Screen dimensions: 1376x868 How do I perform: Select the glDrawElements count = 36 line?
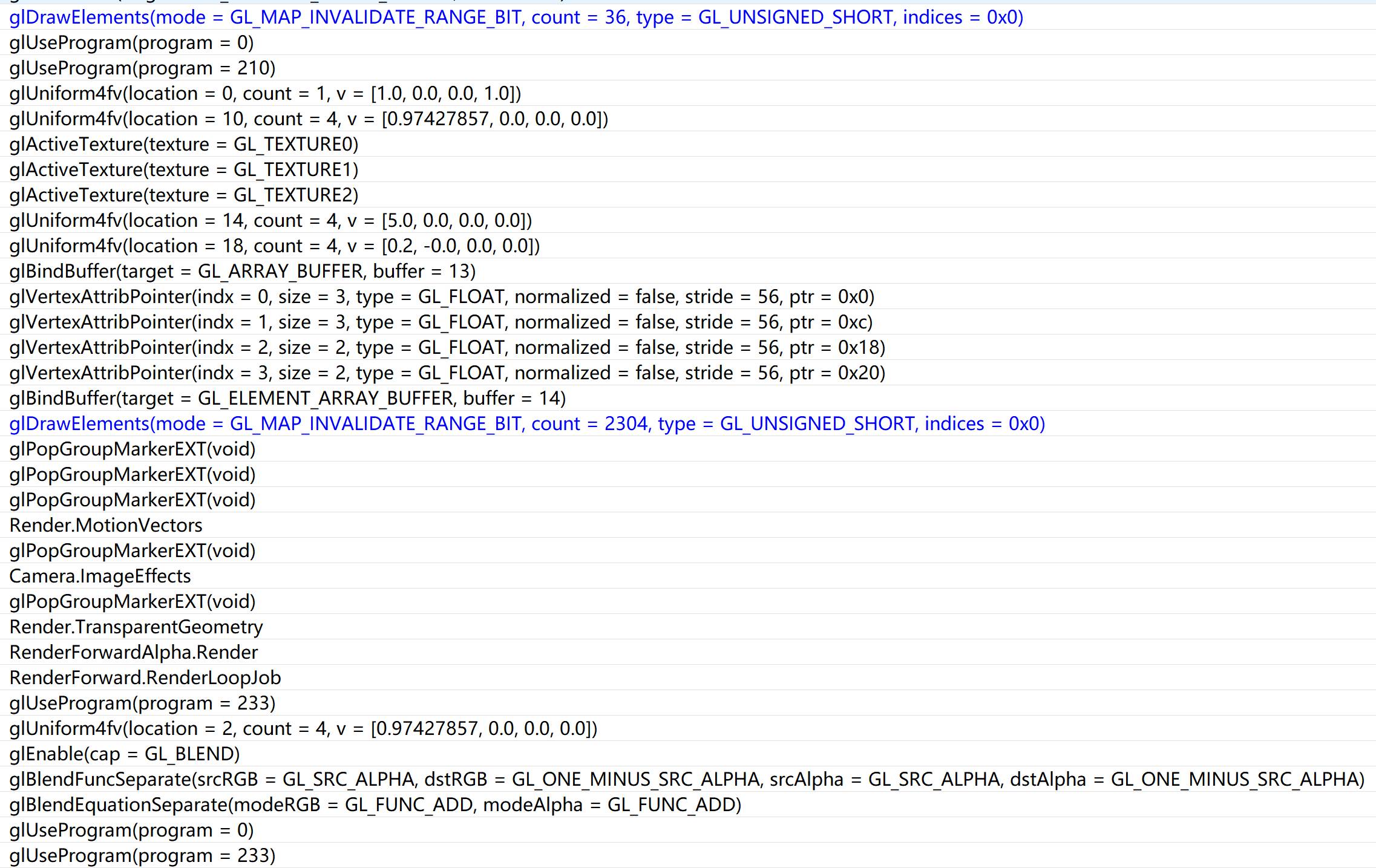pos(516,18)
